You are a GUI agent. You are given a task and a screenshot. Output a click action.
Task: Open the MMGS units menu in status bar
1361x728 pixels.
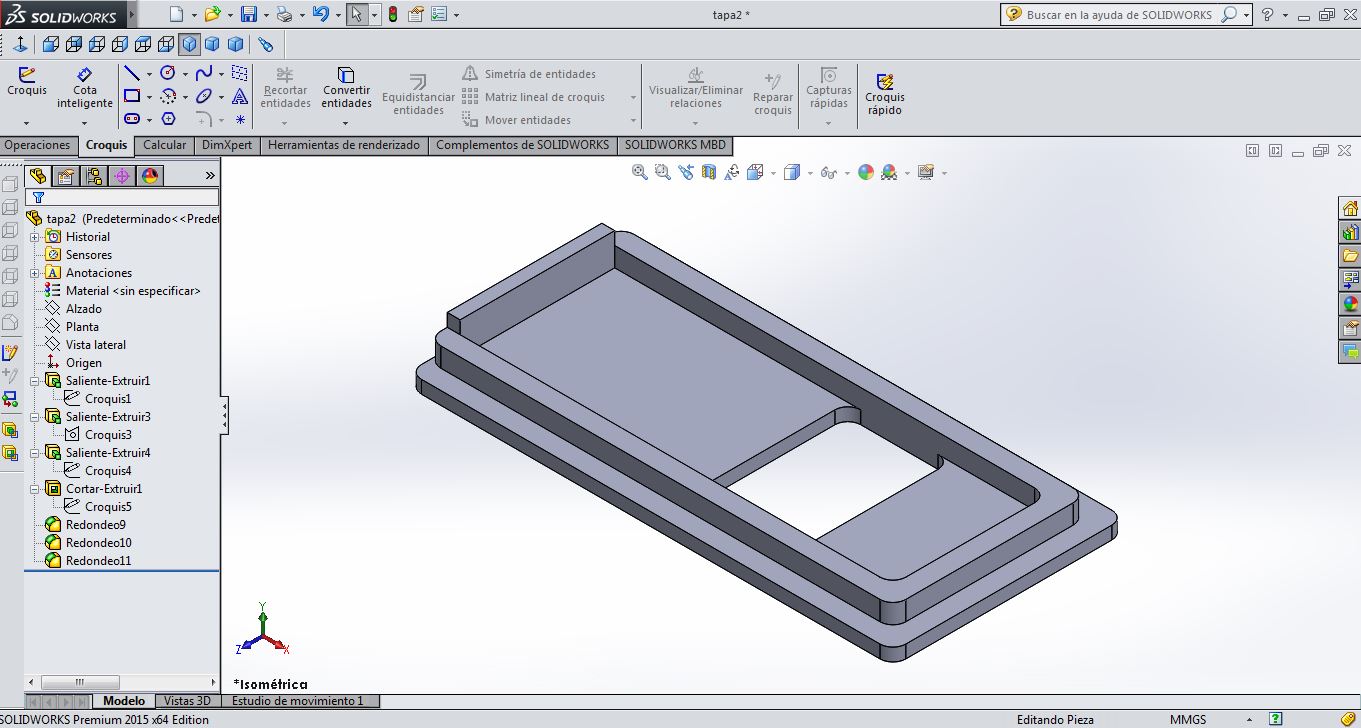[1188, 719]
